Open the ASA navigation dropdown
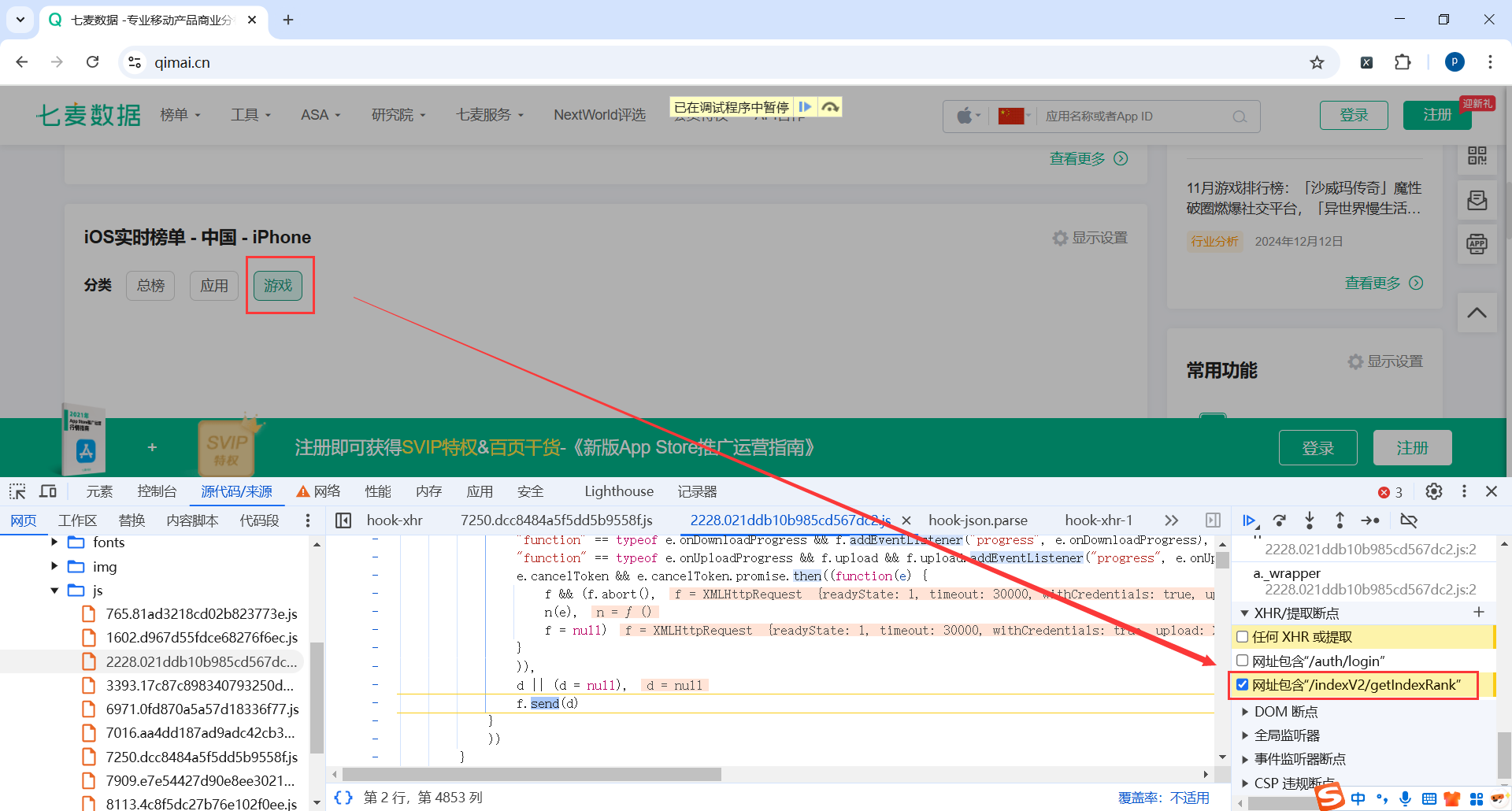The height and width of the screenshot is (811, 1512). tap(321, 115)
